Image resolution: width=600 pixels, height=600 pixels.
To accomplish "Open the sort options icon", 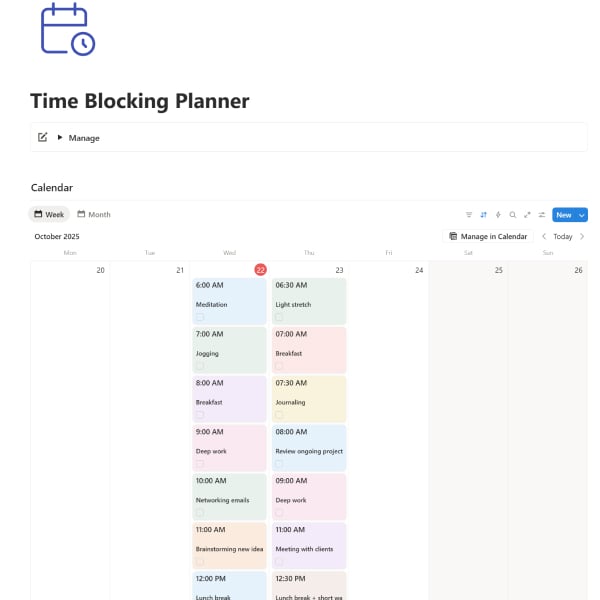I will pyautogui.click(x=483, y=215).
